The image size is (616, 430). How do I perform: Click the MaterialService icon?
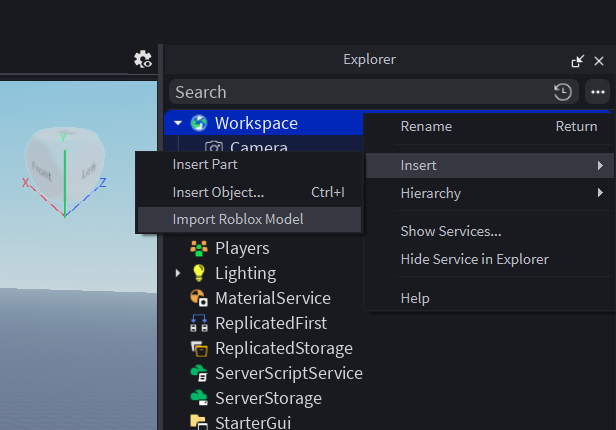point(198,298)
